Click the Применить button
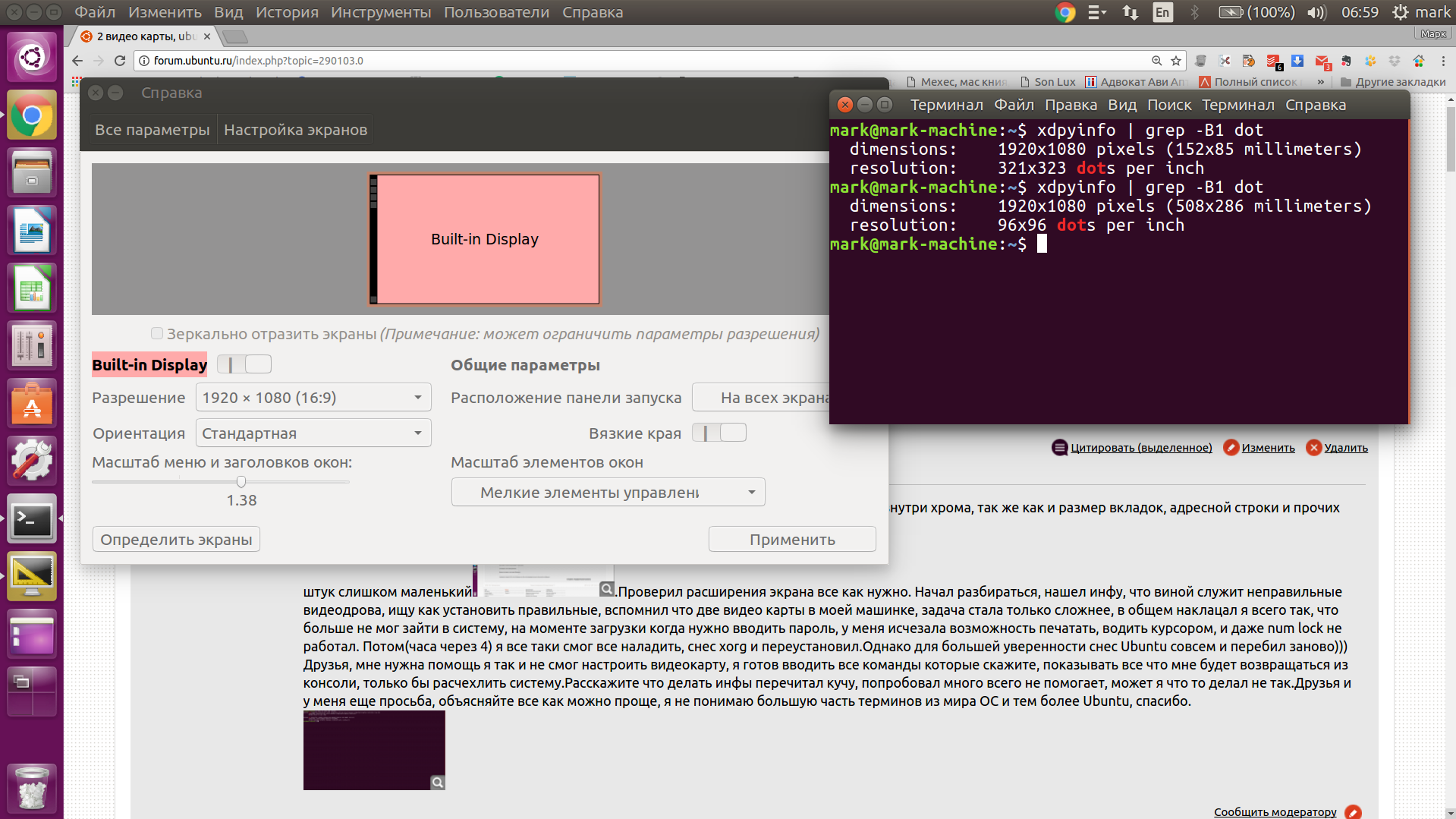This screenshot has height=819, width=1456. click(x=792, y=539)
